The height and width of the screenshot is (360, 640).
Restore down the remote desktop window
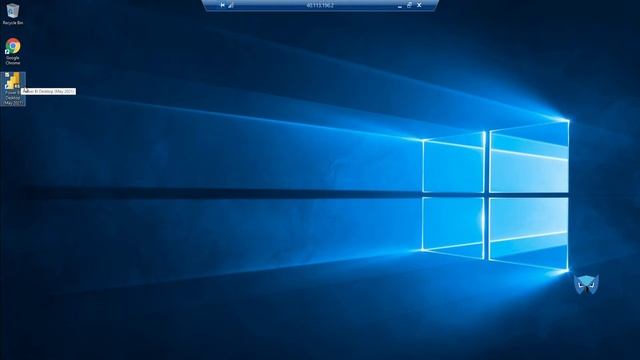(x=409, y=5)
